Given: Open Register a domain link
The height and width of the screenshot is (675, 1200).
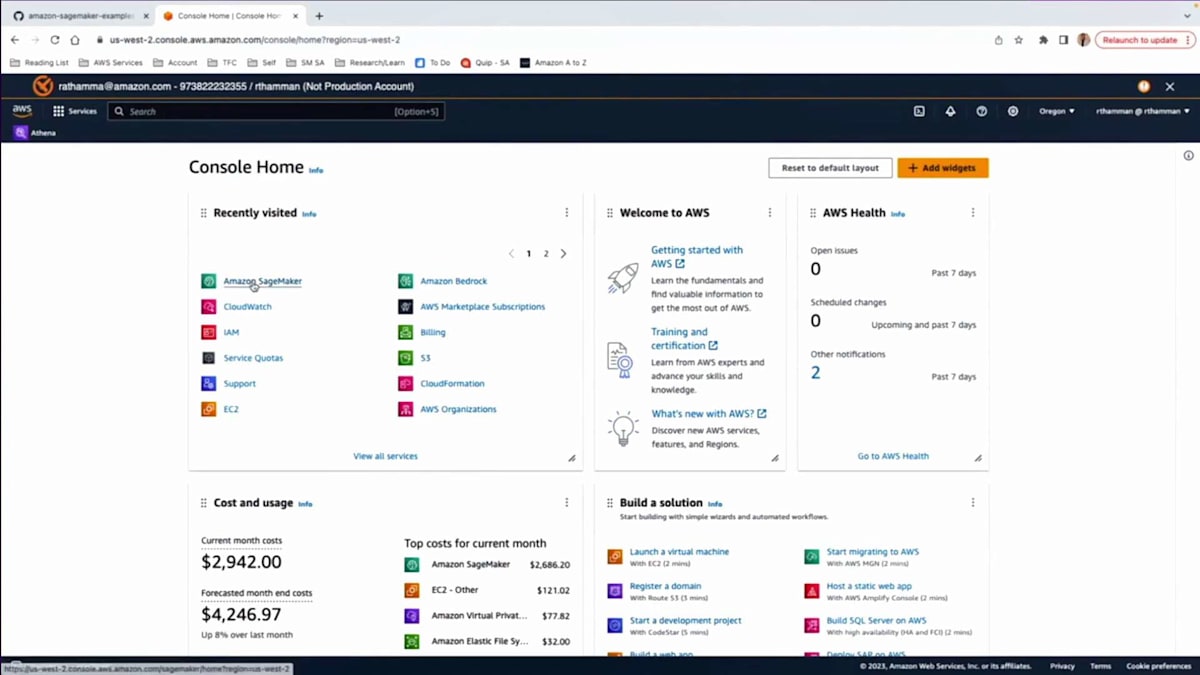Looking at the screenshot, I should click(665, 586).
